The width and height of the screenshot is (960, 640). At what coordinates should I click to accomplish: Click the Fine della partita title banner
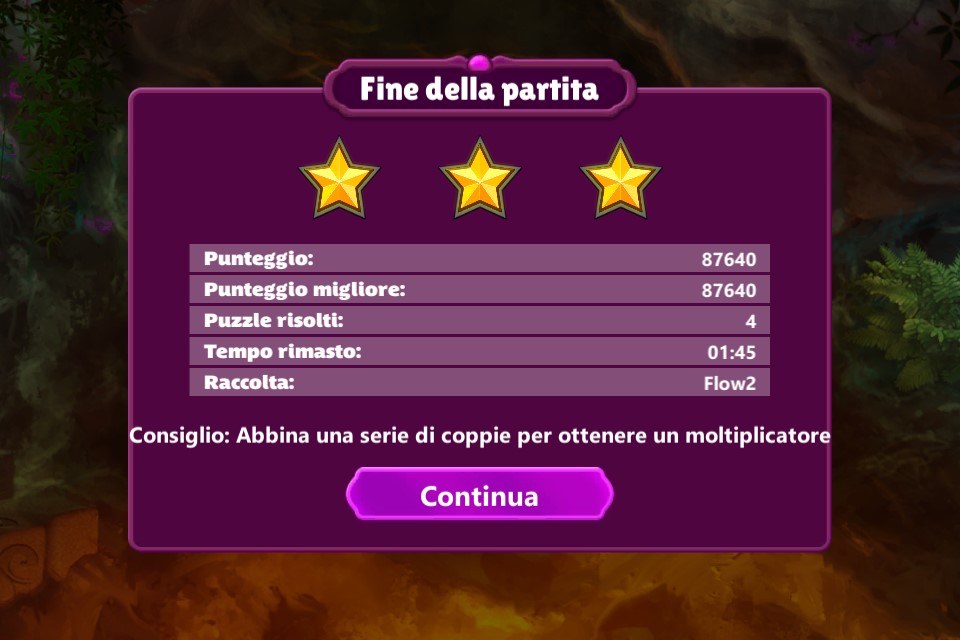point(479,89)
